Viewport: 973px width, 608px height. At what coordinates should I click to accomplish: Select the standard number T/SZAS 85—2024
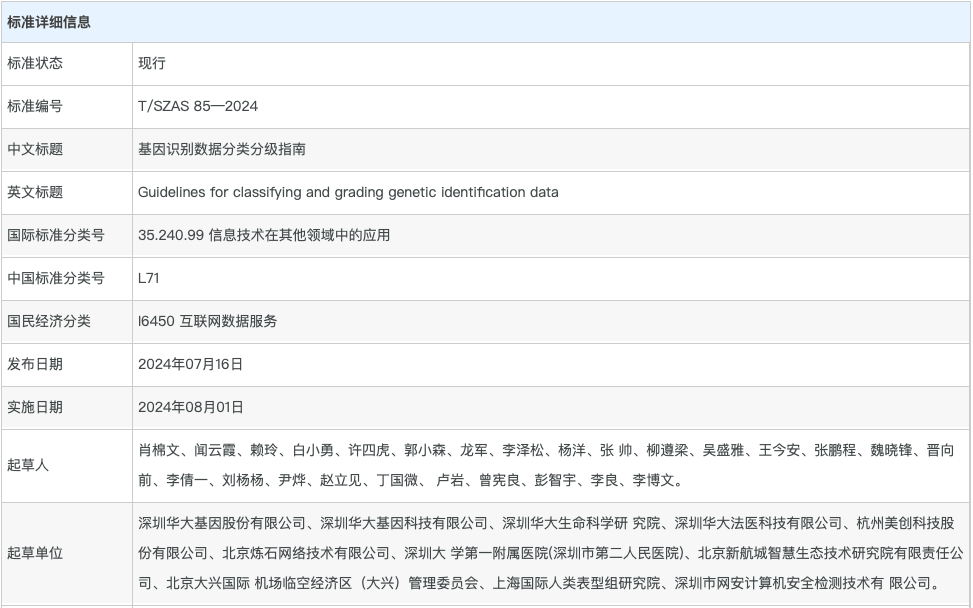click(193, 106)
